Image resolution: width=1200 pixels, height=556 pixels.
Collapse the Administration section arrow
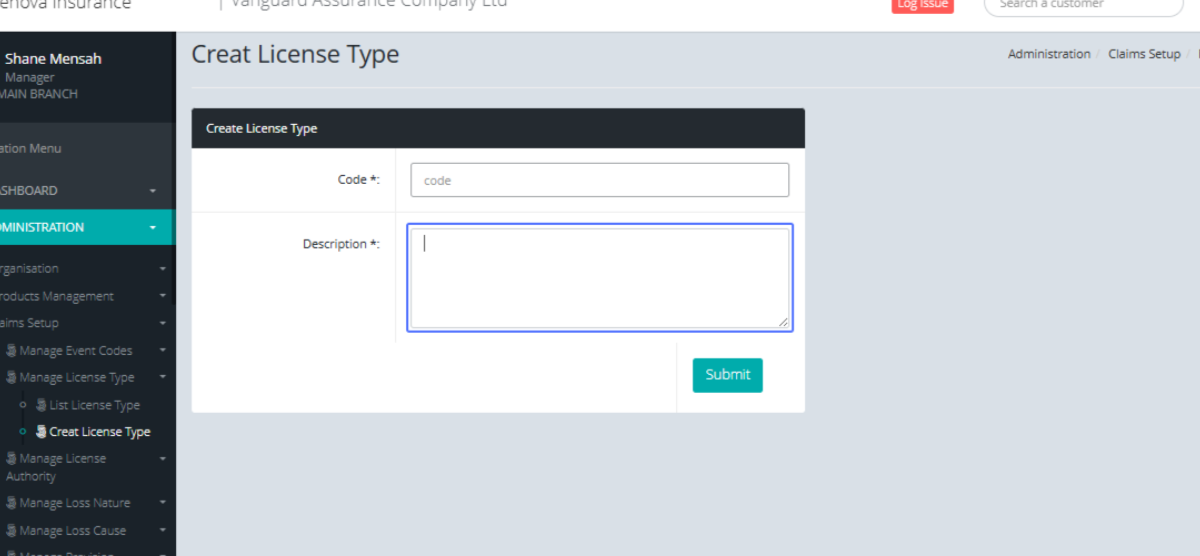(153, 228)
